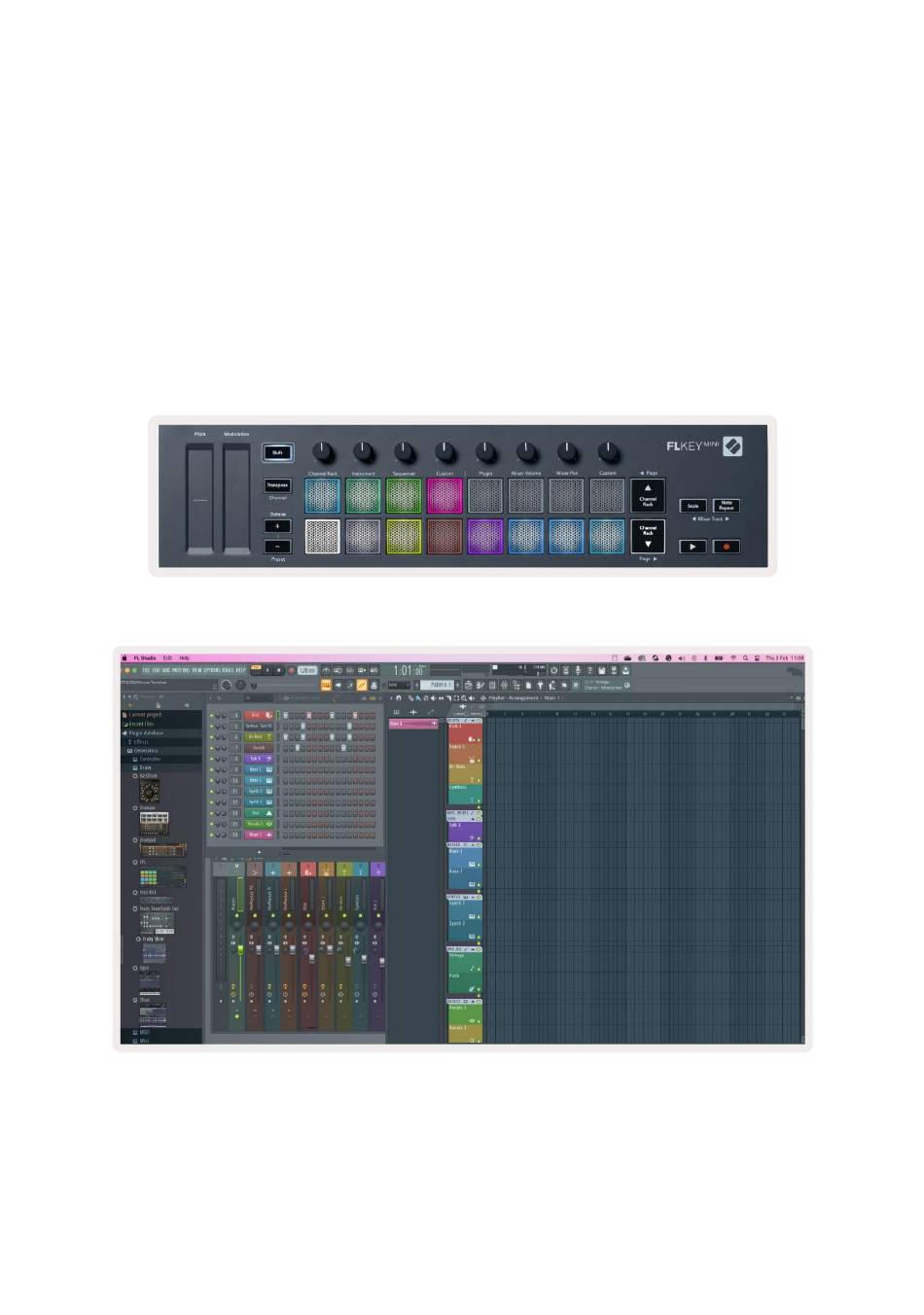
Task: Open the OPTIONS menu in FL Studio
Action: point(211,670)
